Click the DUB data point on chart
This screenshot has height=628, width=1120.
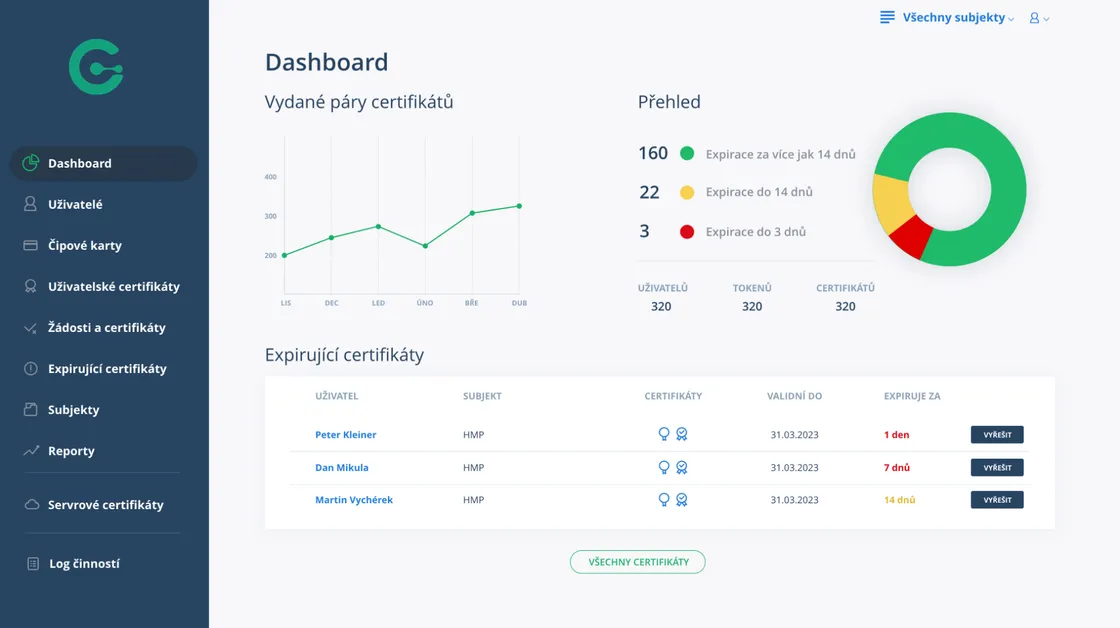point(519,206)
